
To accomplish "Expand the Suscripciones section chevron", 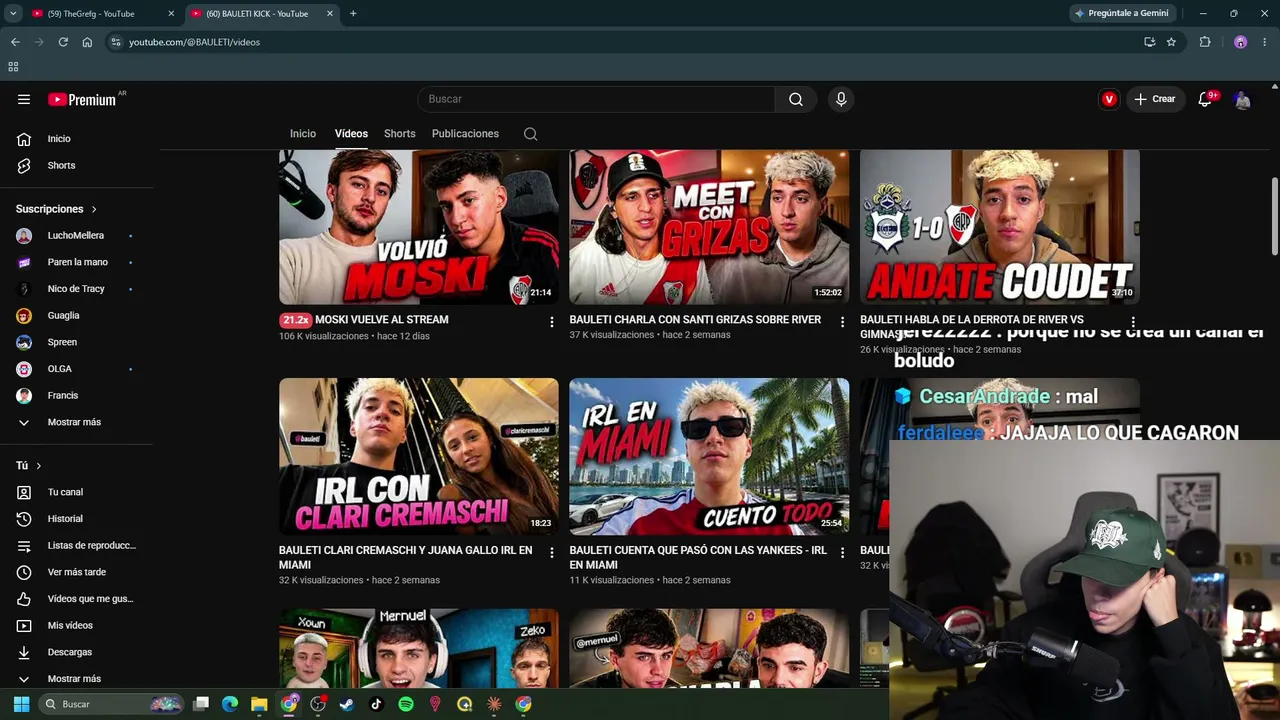I will 94,209.
